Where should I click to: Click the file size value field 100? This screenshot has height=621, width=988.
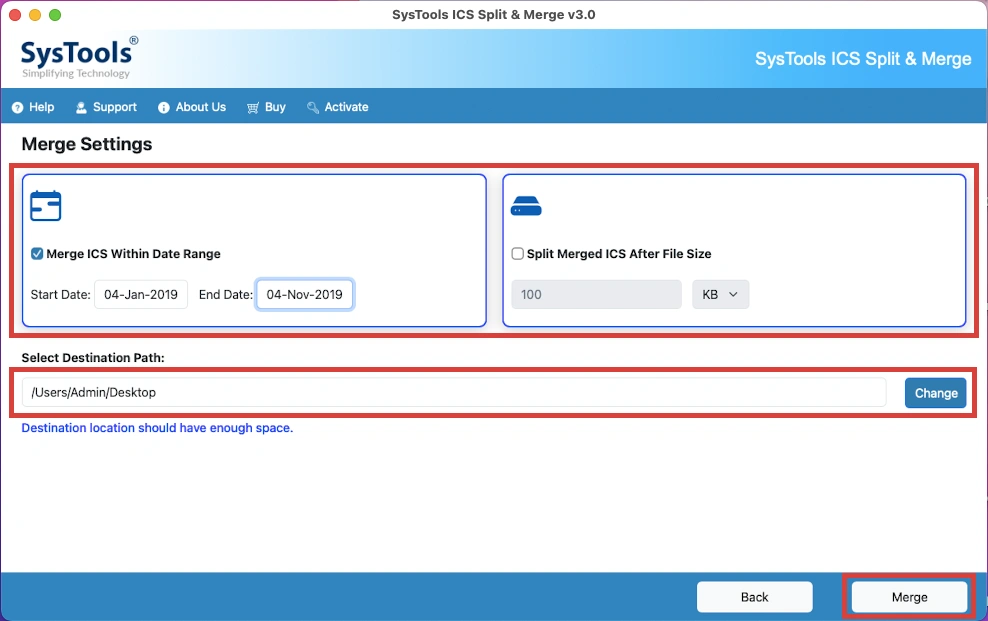[596, 294]
